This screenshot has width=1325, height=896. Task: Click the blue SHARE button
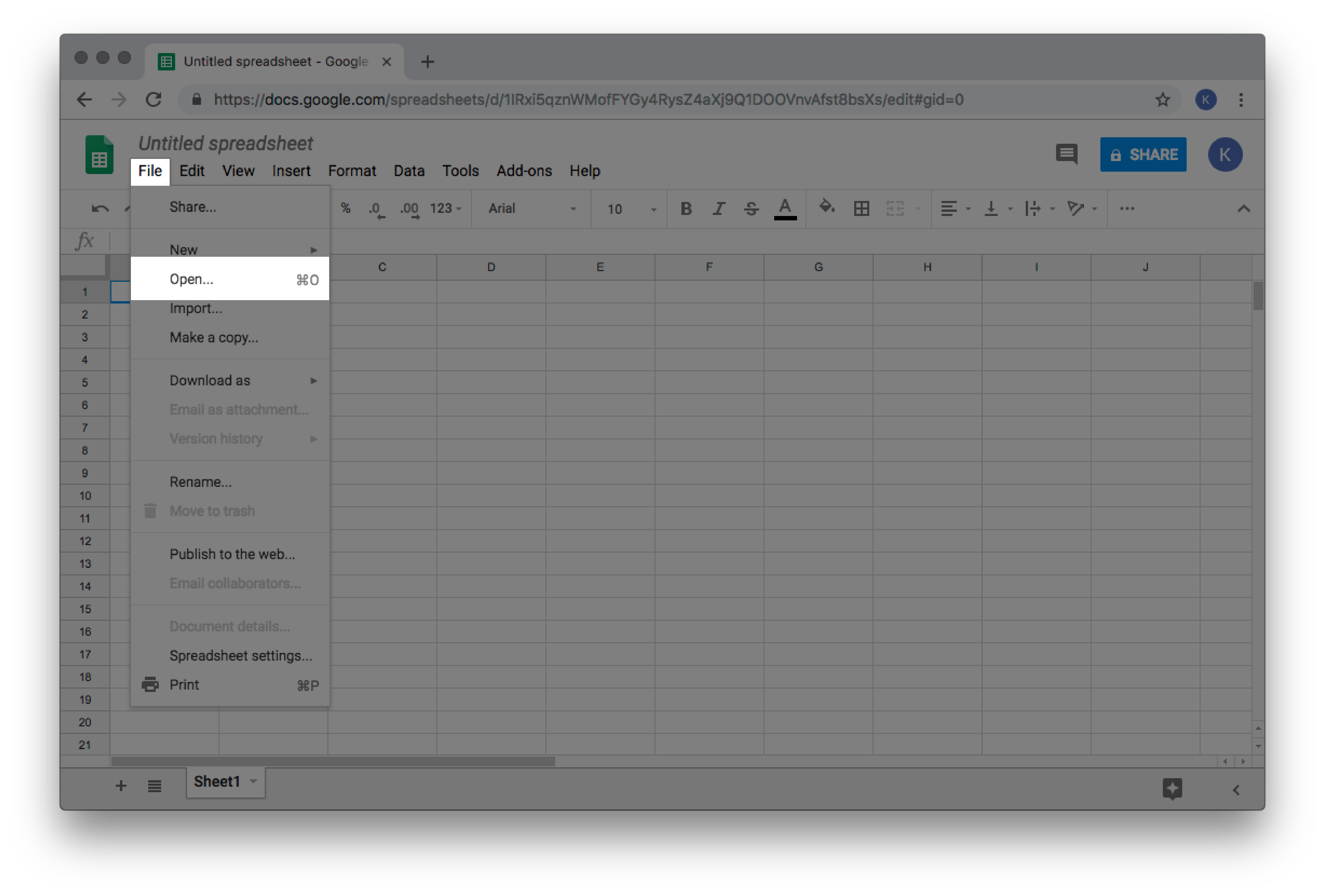(x=1143, y=154)
